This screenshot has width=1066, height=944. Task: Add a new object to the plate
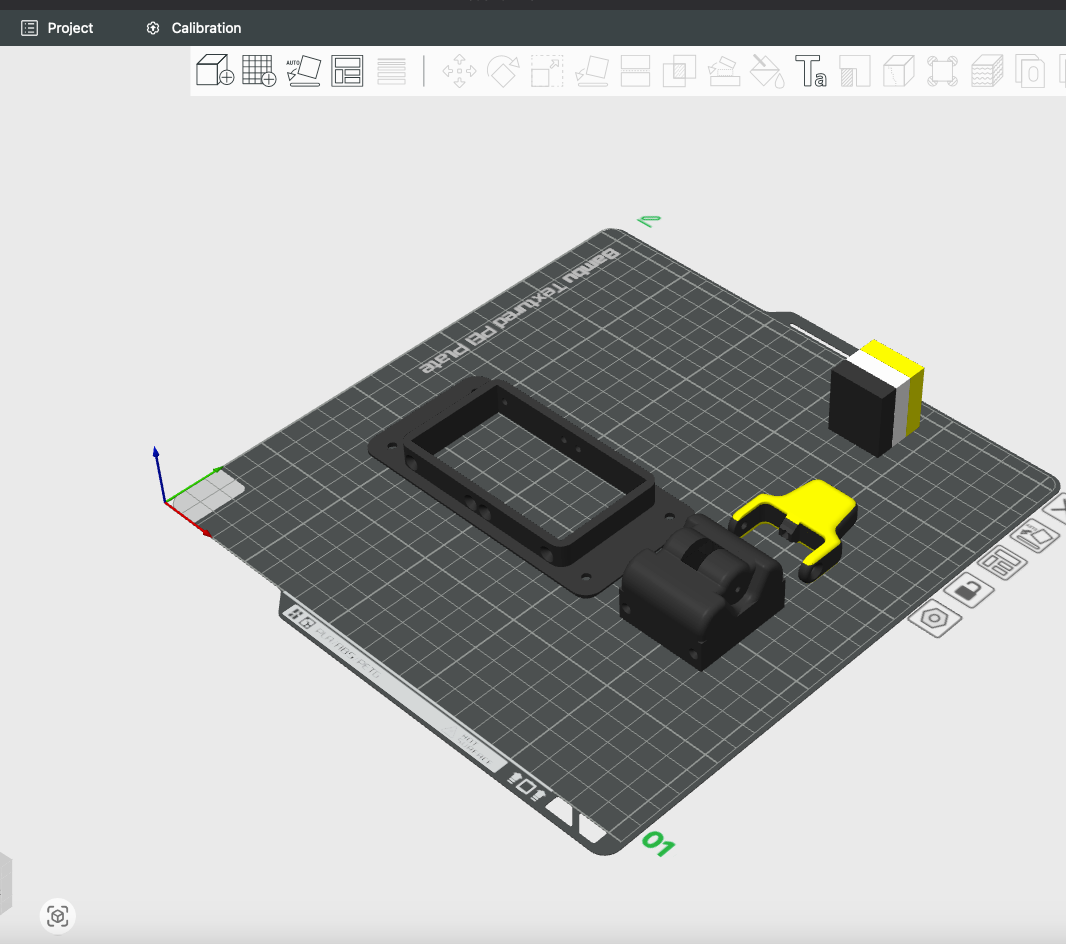point(214,72)
